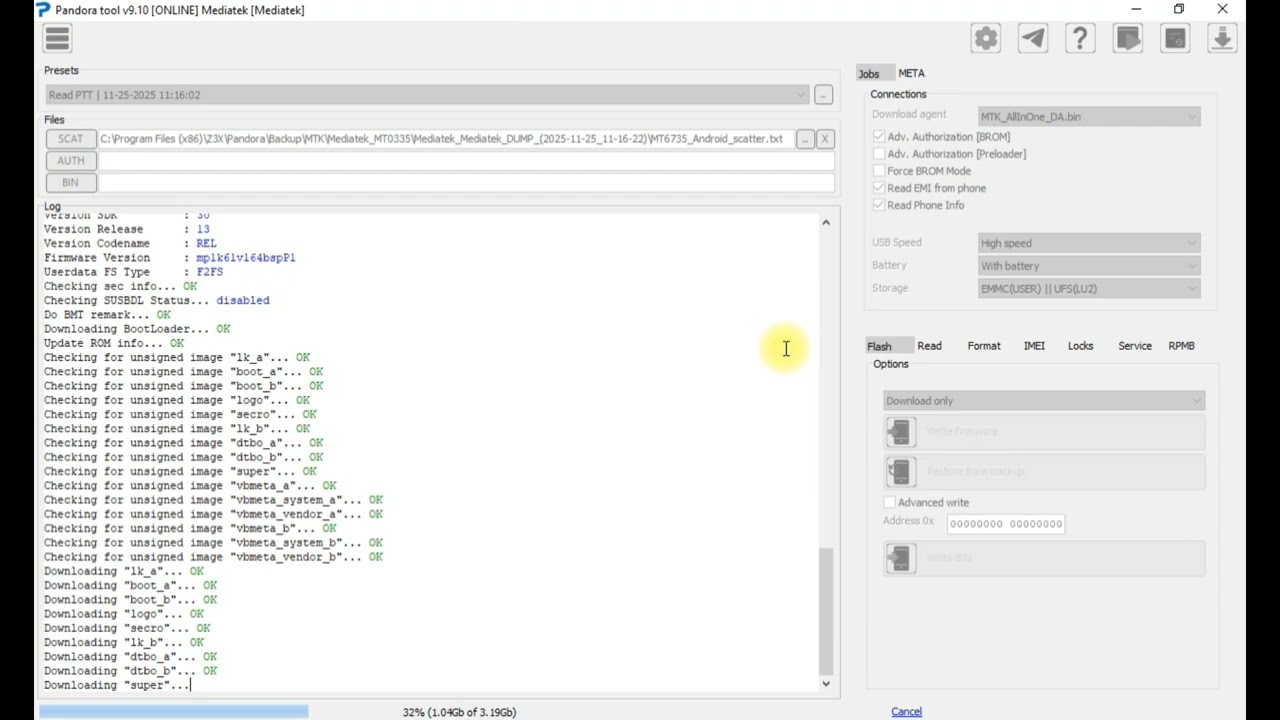Image resolution: width=1280 pixels, height=720 pixels.
Task: Open the Download only options dropdown
Action: [x=1044, y=401]
